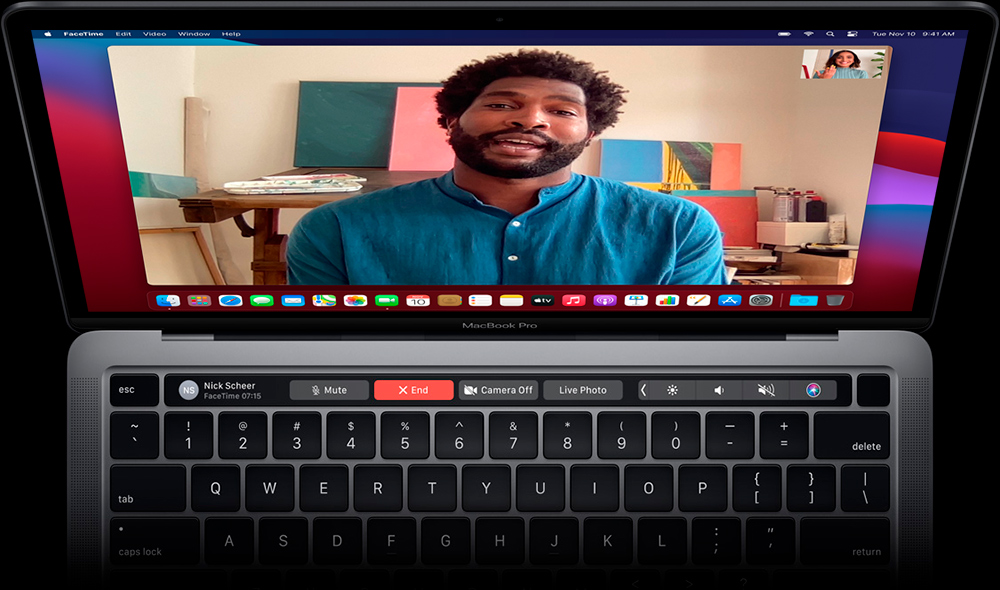Turn Camera Off via Touch Bar
Viewport: 1000px width, 590px height.
[498, 390]
